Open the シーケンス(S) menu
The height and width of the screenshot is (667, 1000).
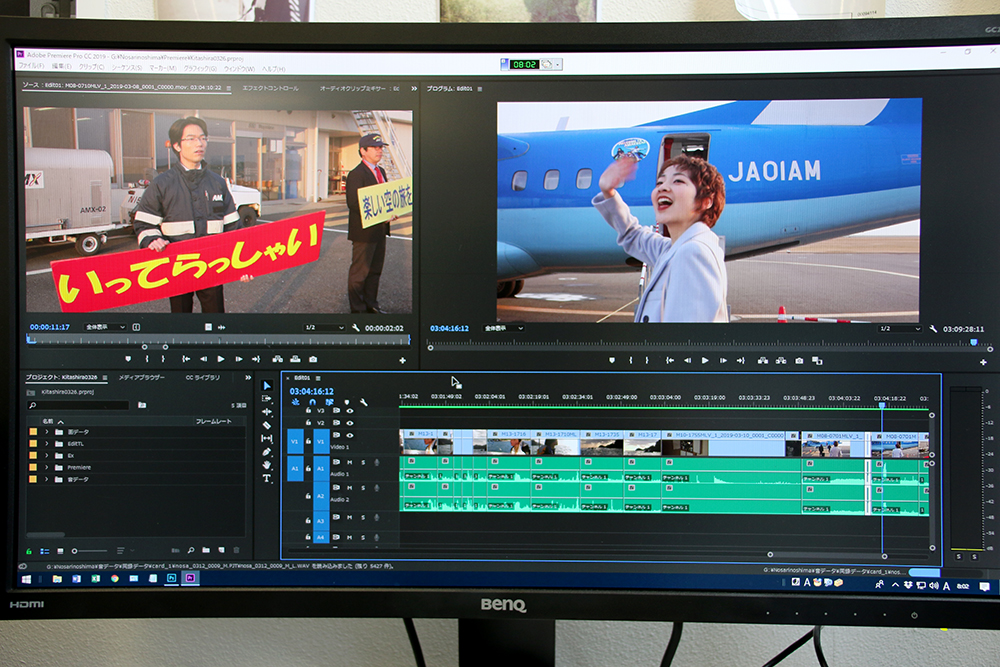click(x=128, y=68)
